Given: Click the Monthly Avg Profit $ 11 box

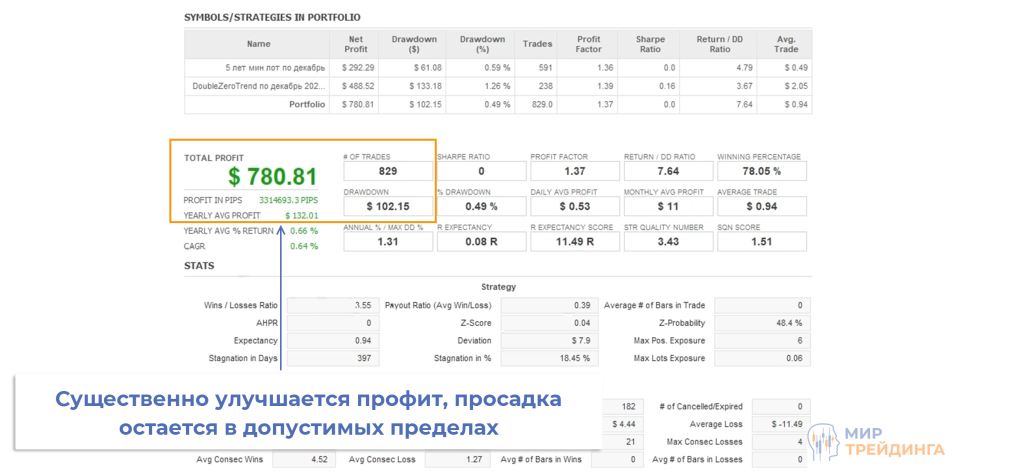Looking at the screenshot, I should (669, 206).
